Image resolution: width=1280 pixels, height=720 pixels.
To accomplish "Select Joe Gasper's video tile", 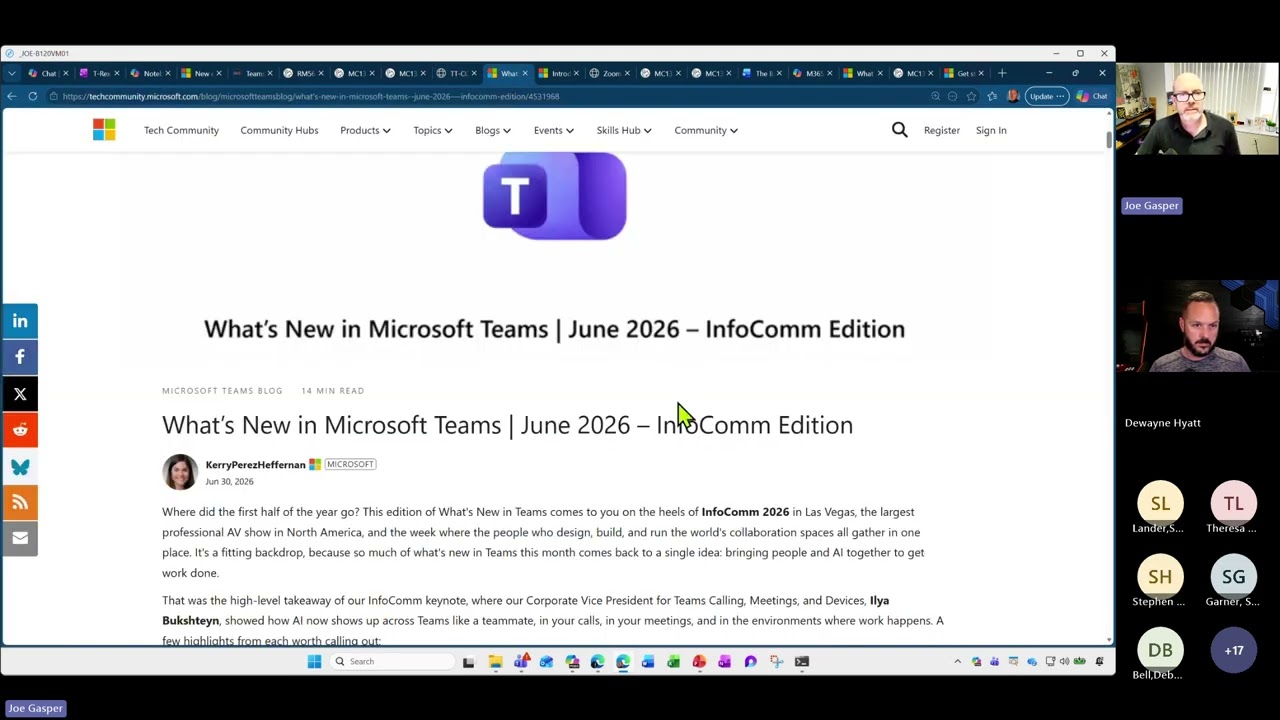I will click(1197, 111).
